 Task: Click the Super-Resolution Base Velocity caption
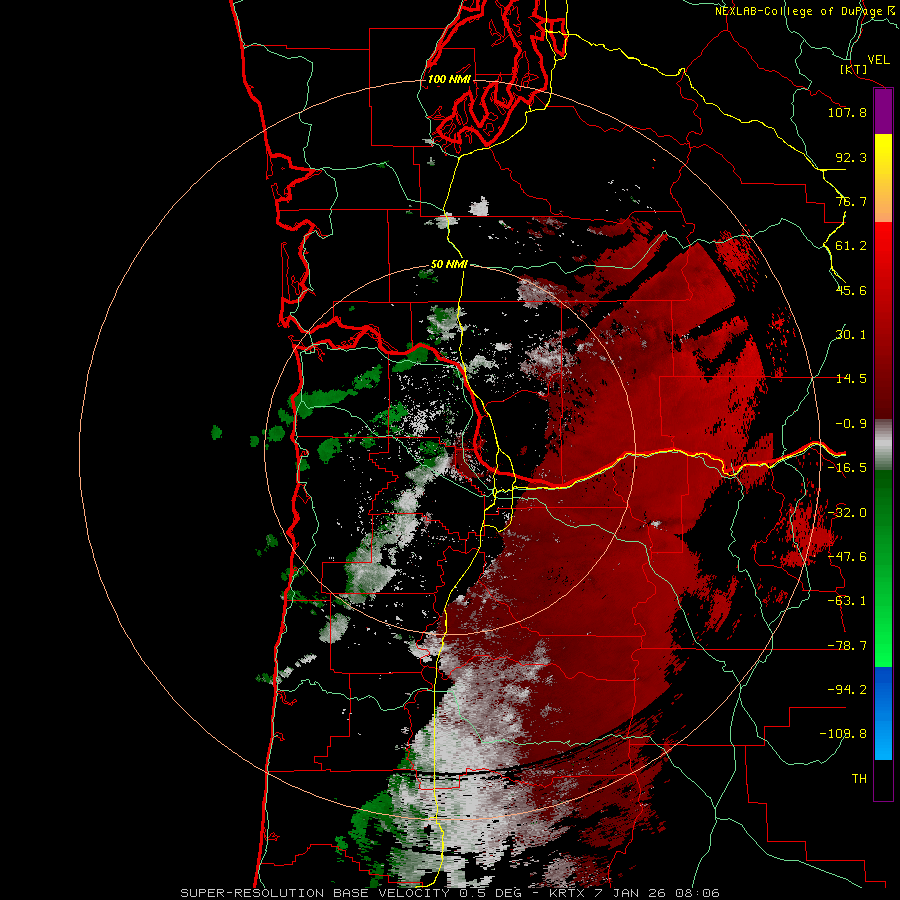coord(450,893)
